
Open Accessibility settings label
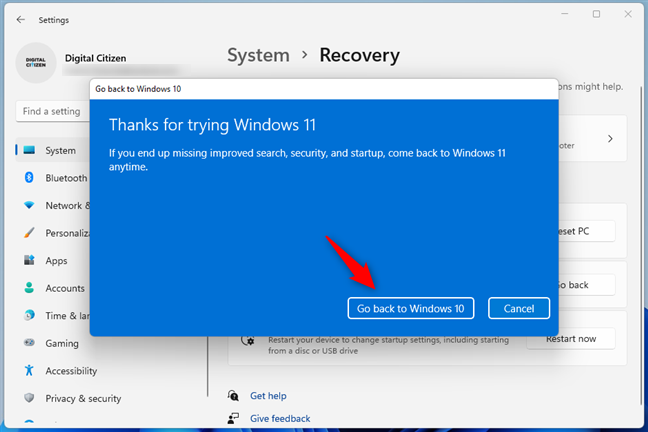[x=71, y=371]
